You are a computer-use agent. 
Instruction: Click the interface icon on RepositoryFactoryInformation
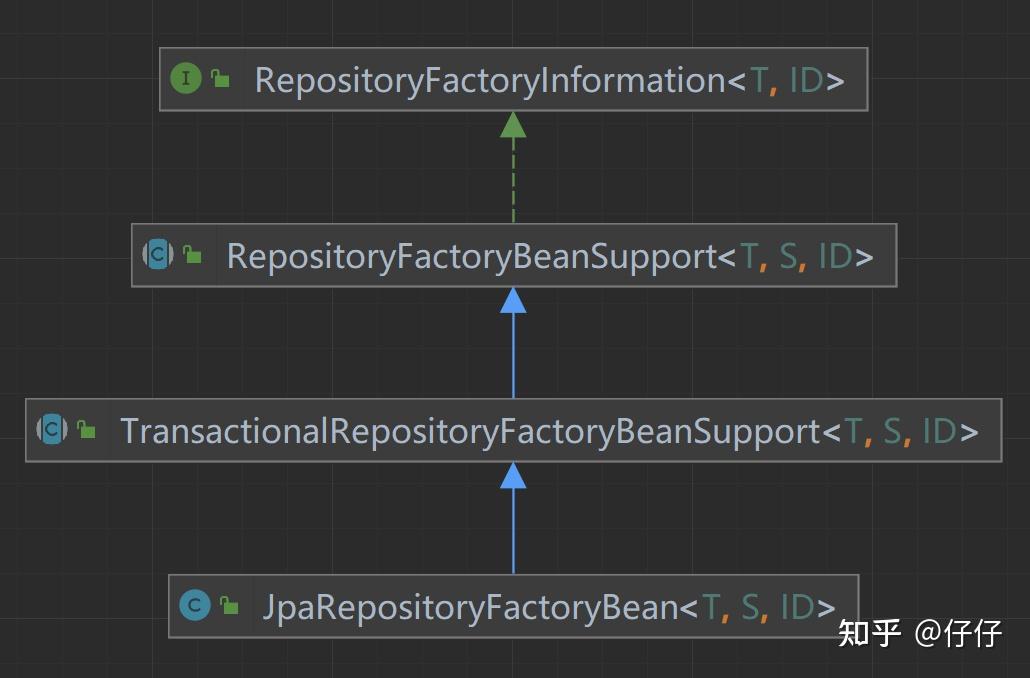(x=186, y=78)
